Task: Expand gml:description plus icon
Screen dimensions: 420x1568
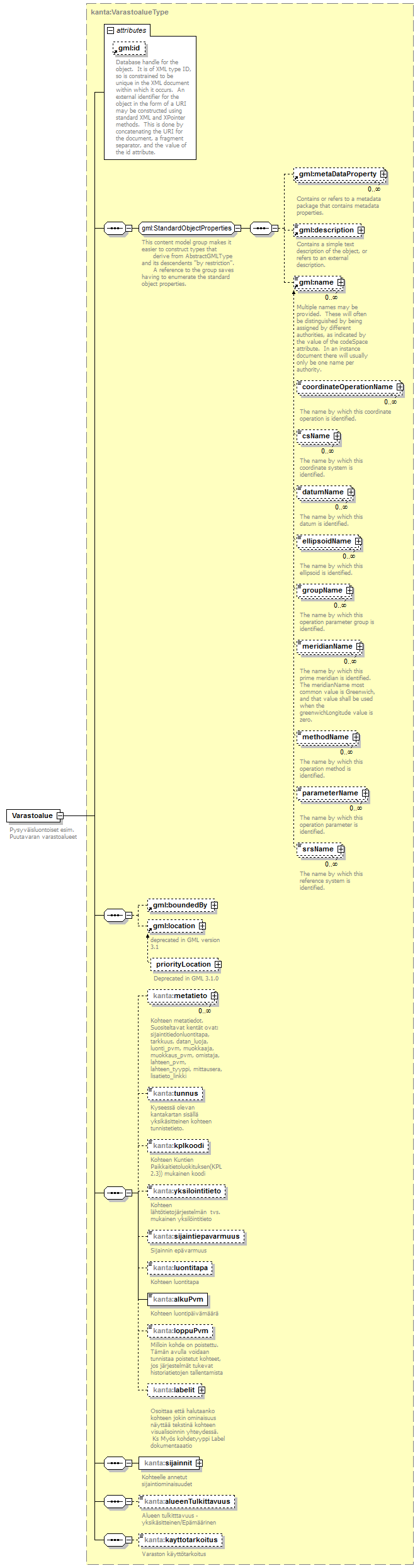Action: 361,230
